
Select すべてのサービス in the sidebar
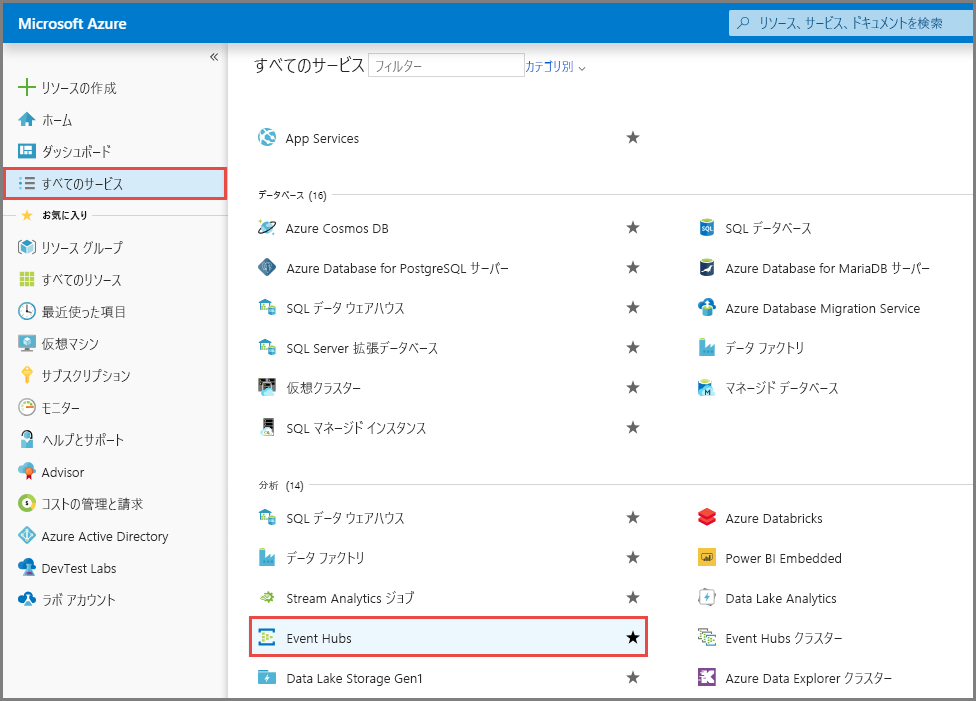pyautogui.click(x=115, y=184)
